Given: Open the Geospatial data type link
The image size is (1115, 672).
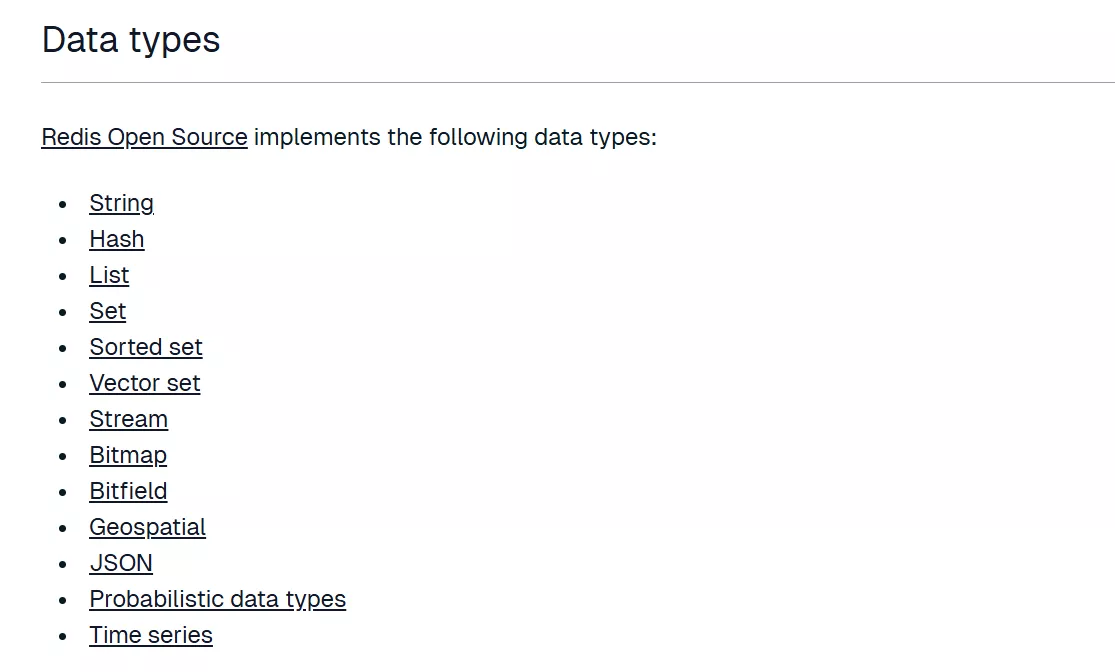Looking at the screenshot, I should point(147,527).
